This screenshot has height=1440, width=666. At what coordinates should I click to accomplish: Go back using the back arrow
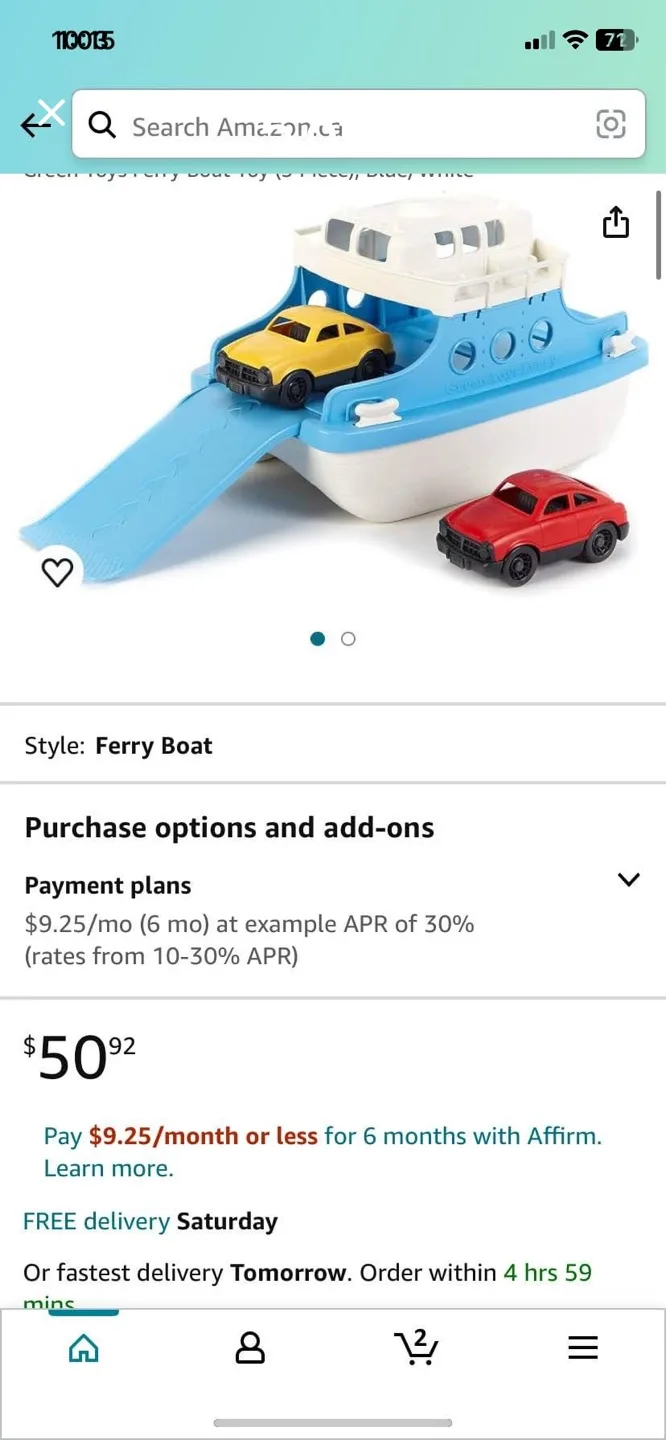click(x=37, y=126)
